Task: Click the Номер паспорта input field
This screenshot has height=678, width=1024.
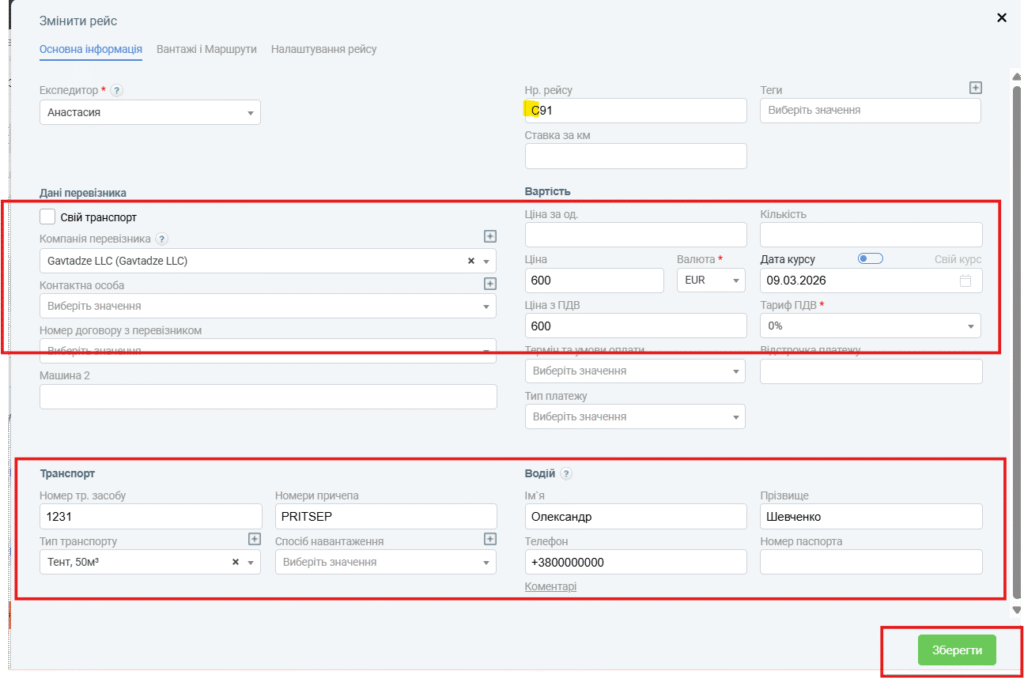Action: coord(871,562)
